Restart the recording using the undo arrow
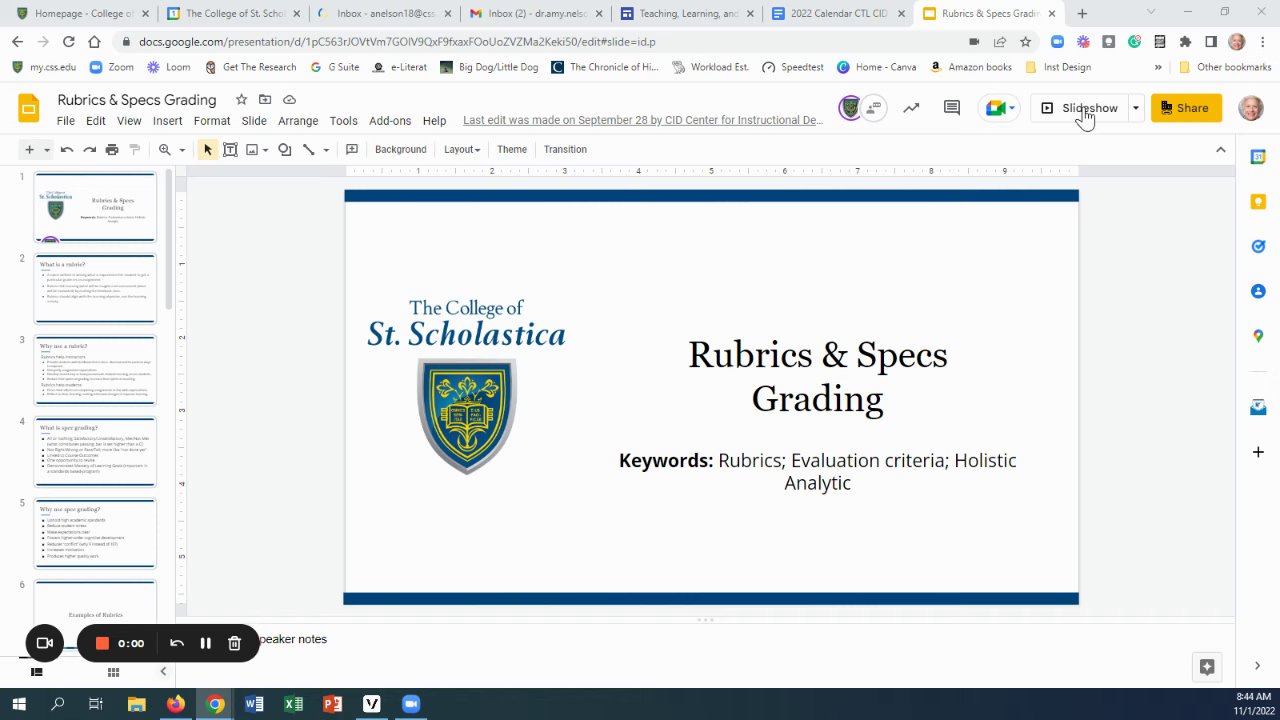Screen dimensions: 1280x720 (x=177, y=643)
